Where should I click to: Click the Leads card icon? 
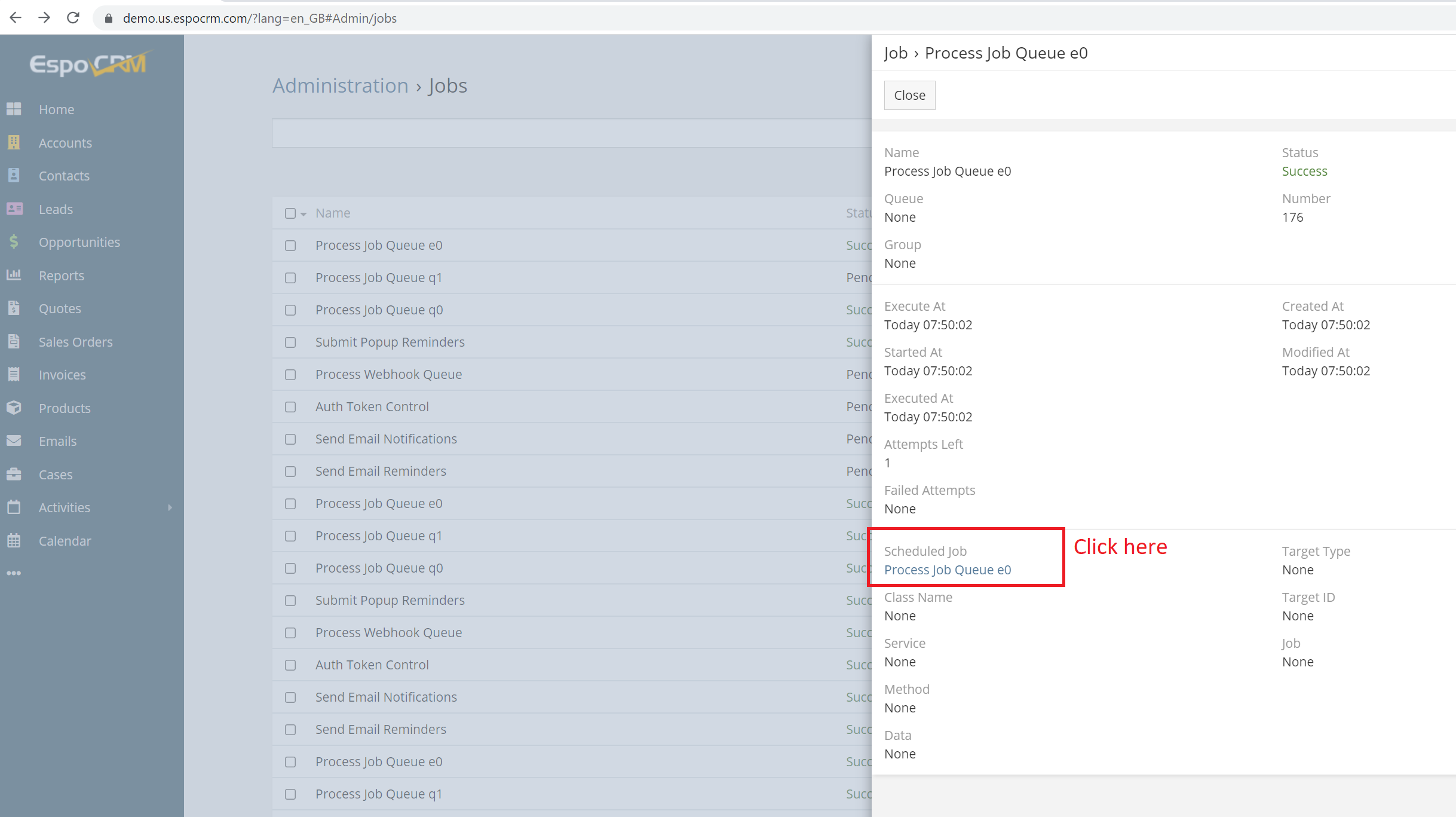pyautogui.click(x=14, y=209)
